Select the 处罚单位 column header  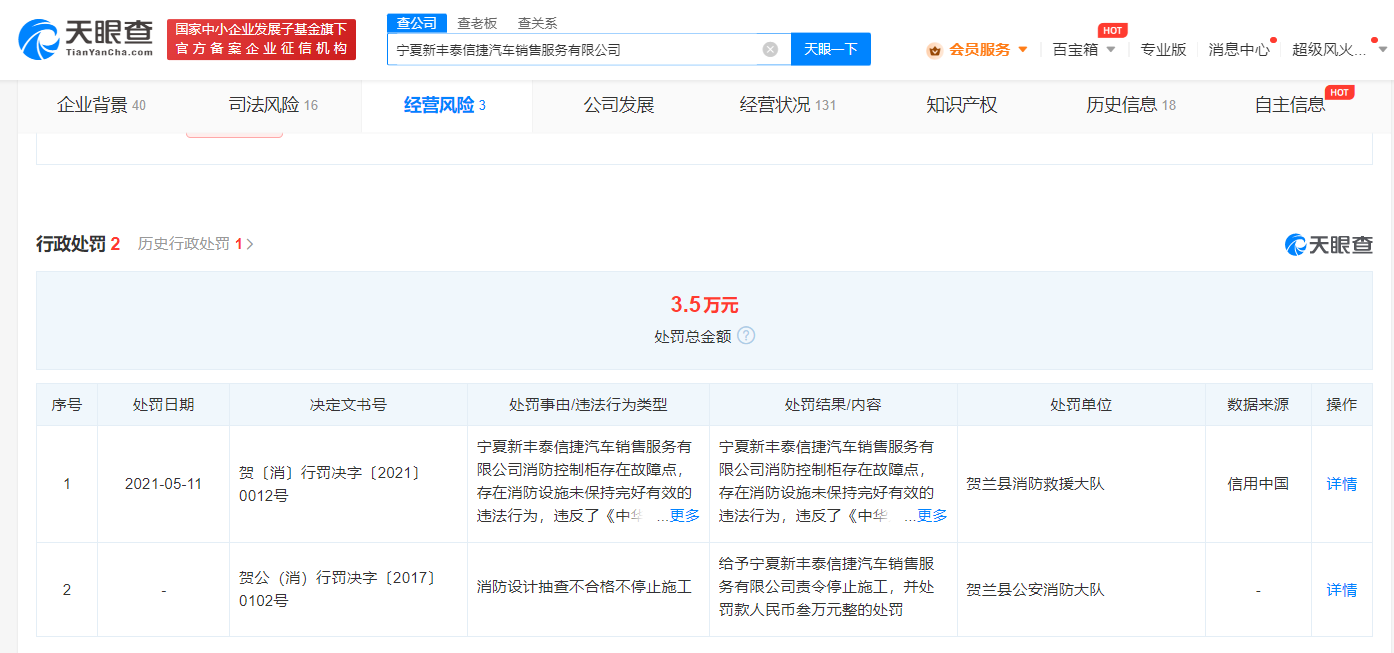click(1081, 405)
